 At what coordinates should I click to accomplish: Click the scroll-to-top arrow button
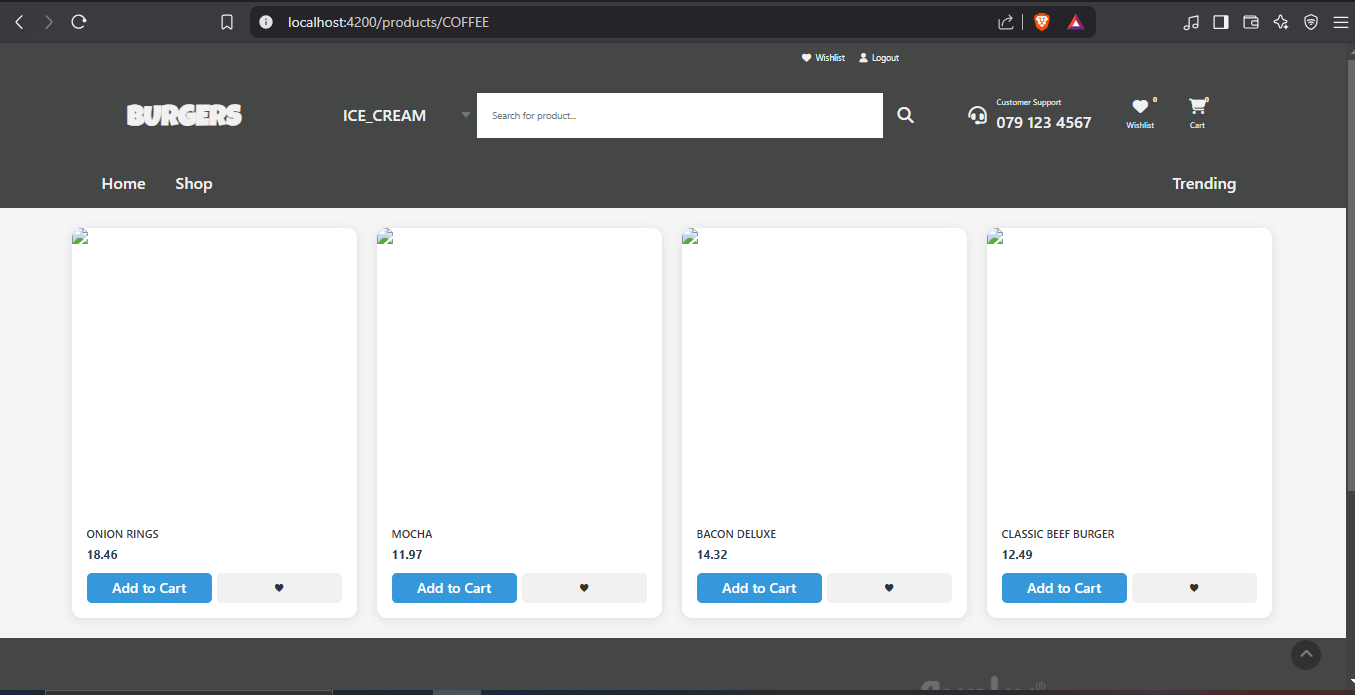click(1306, 655)
